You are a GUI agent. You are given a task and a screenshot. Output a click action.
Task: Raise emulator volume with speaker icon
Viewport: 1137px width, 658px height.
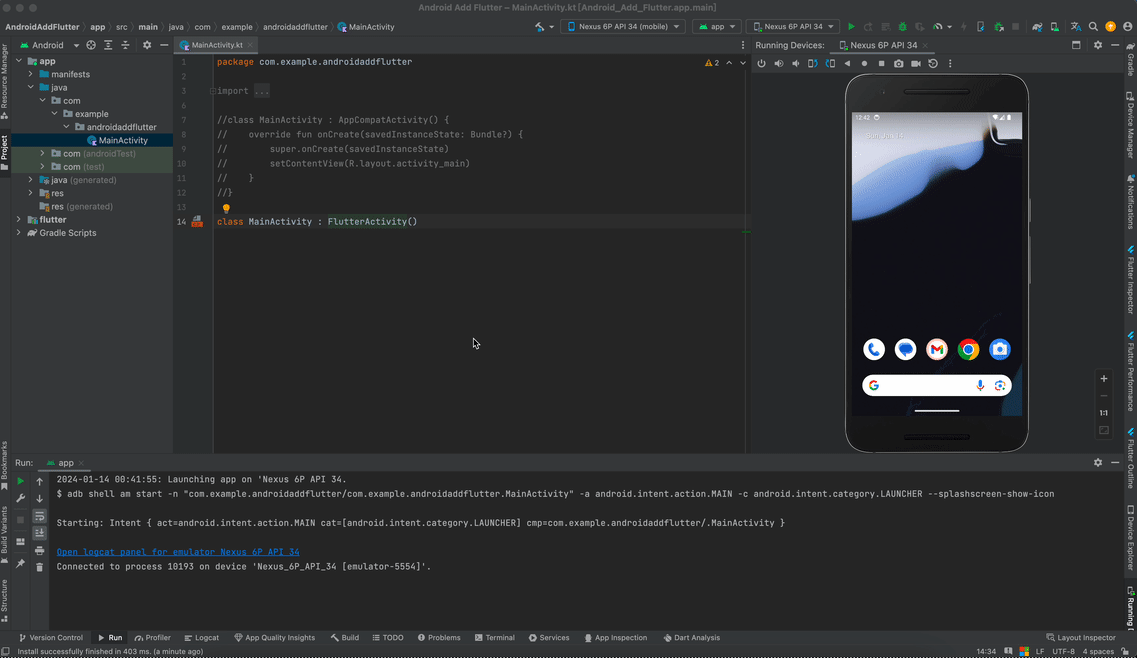tap(779, 64)
